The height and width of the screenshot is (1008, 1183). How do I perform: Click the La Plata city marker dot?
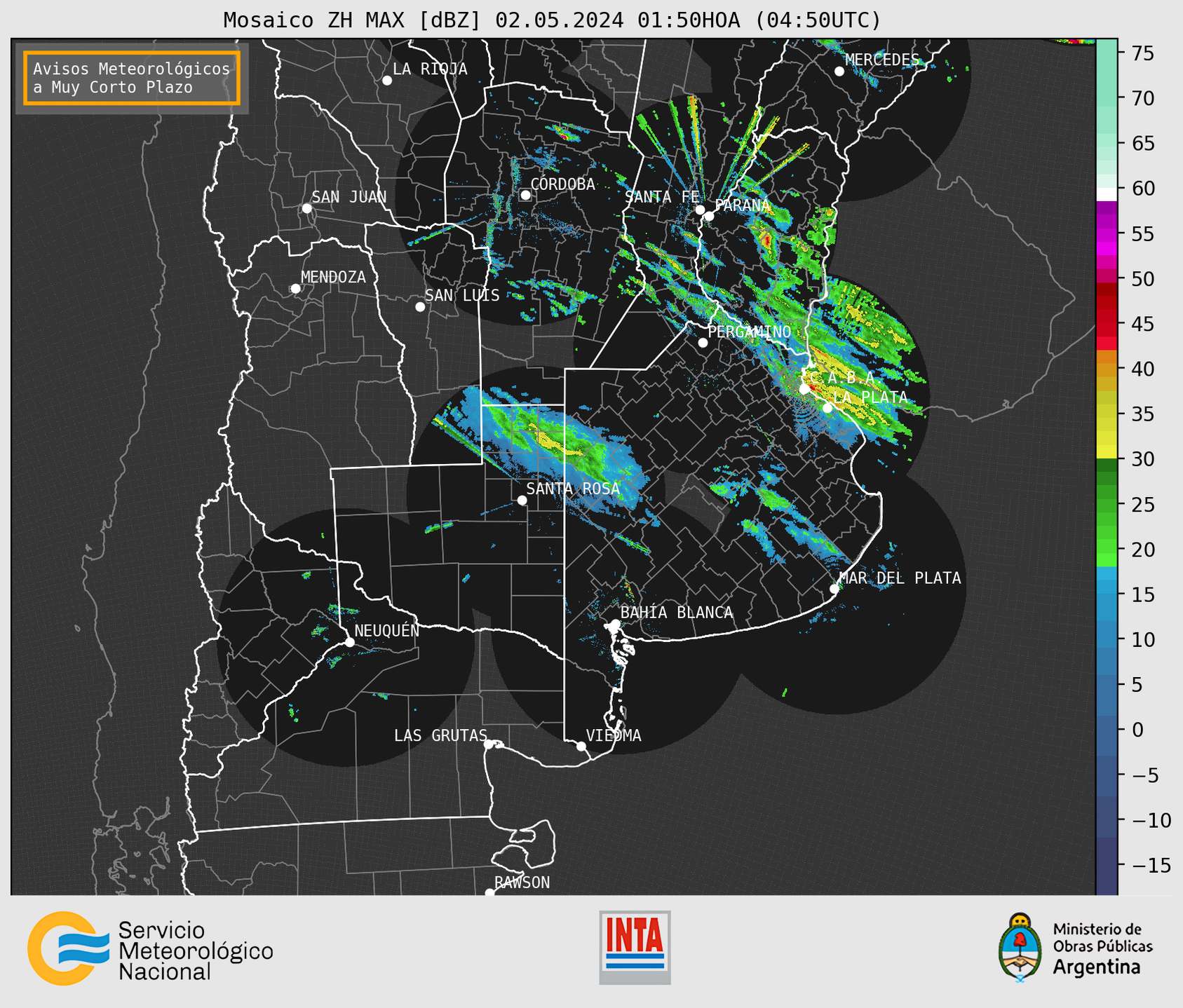[827, 408]
